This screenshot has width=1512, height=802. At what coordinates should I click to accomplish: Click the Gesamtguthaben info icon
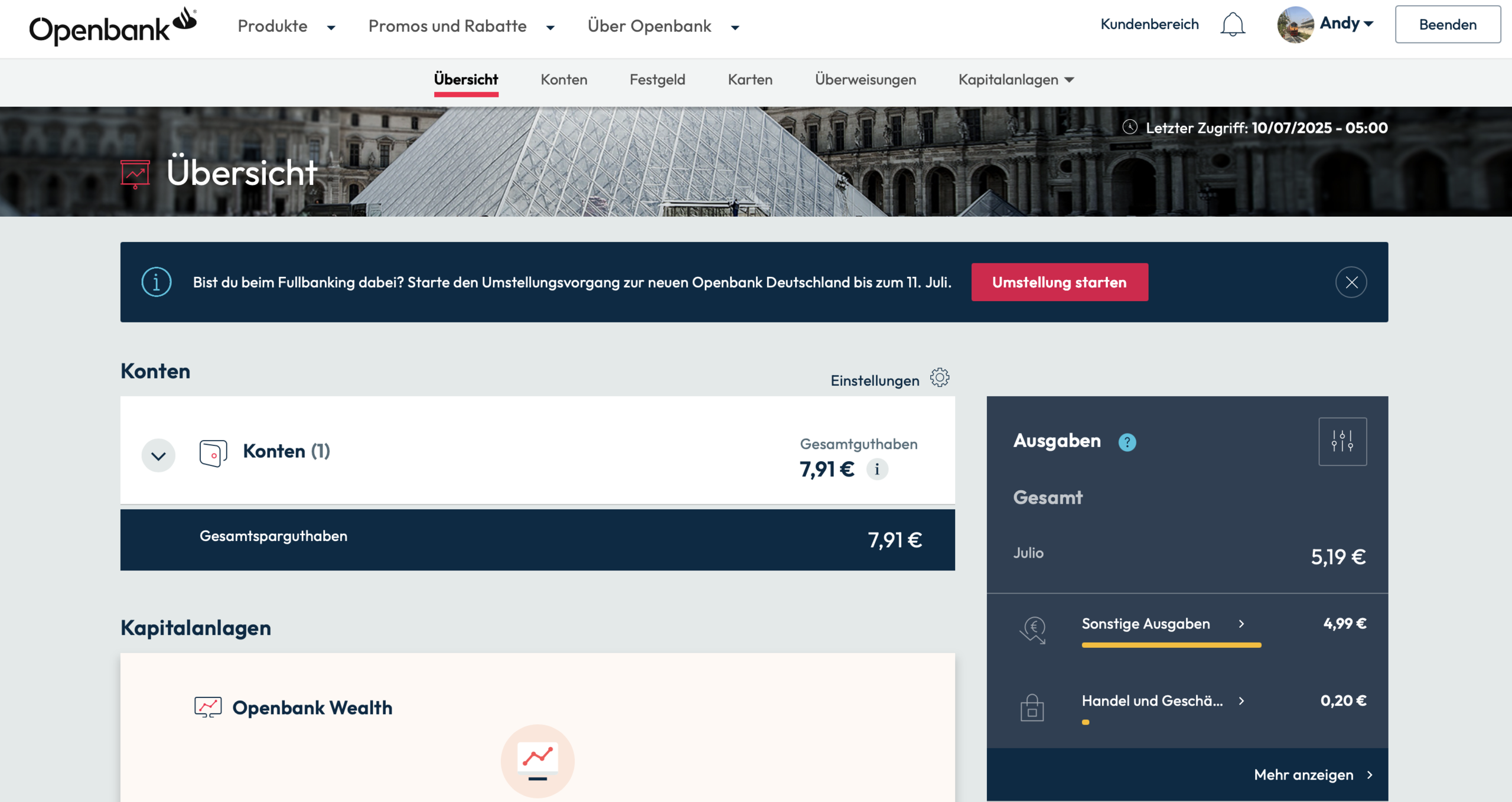877,470
